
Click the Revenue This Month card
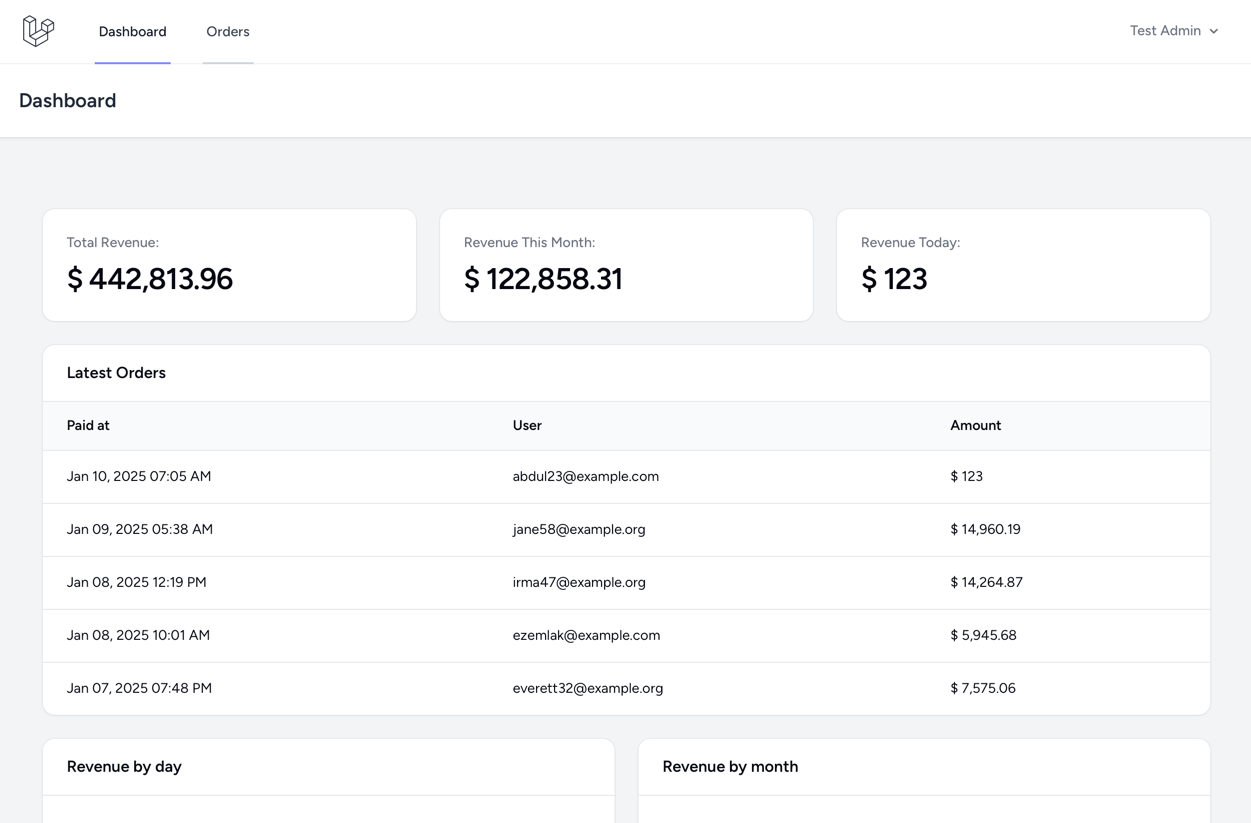(x=626, y=265)
